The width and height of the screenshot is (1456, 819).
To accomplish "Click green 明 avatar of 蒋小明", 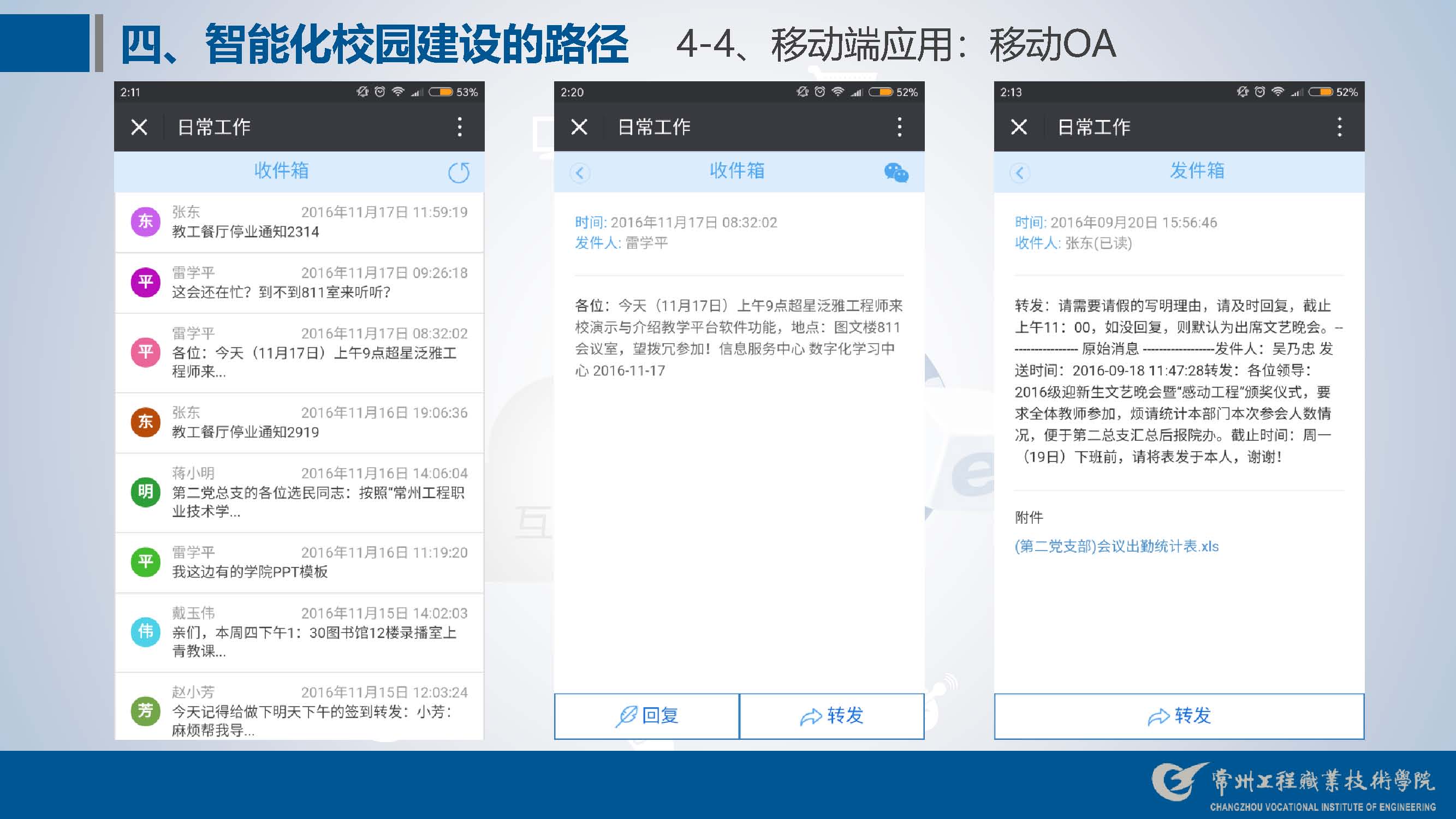I will point(145,492).
